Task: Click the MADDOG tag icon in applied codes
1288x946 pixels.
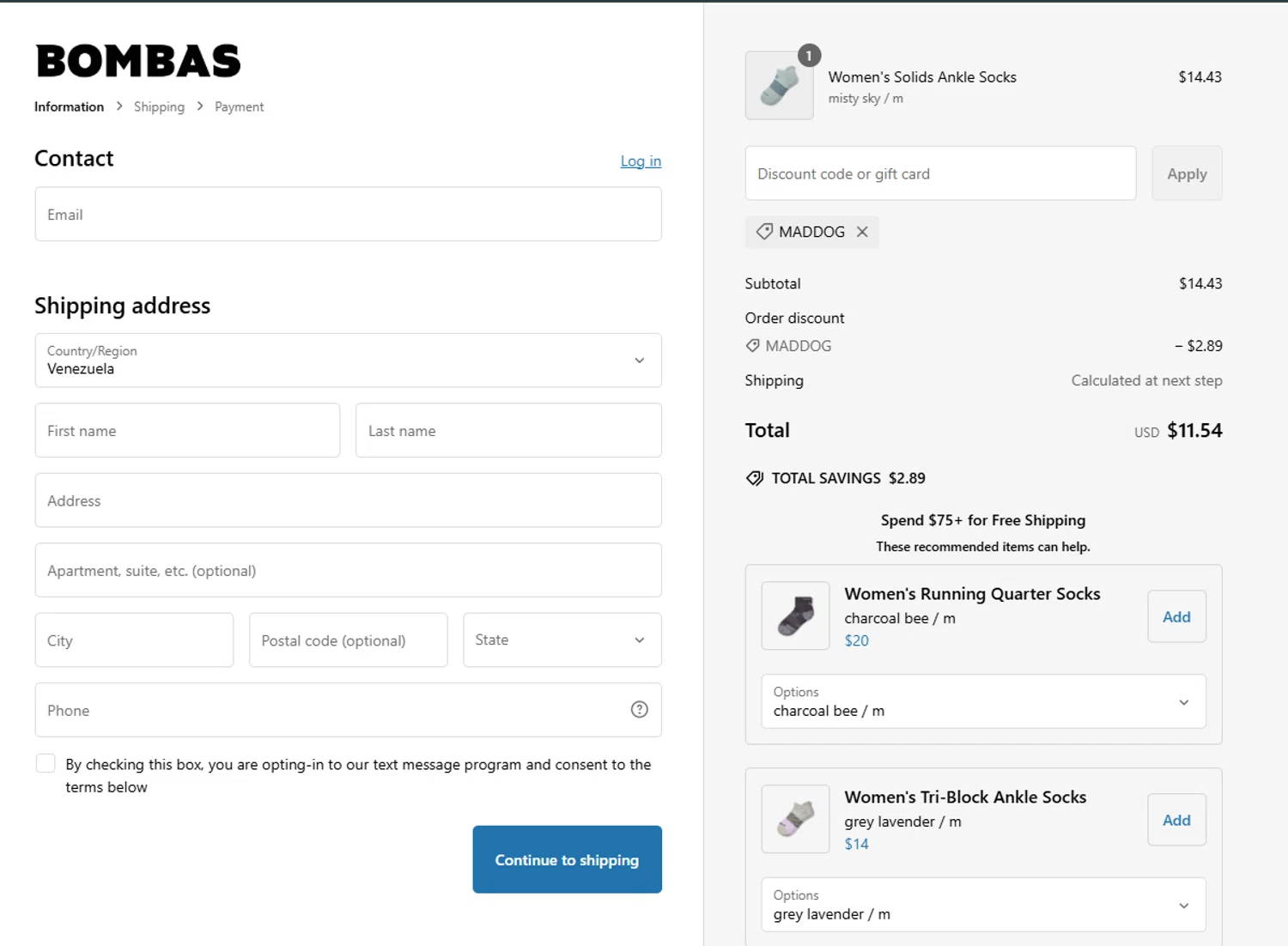Action: pyautogui.click(x=764, y=231)
